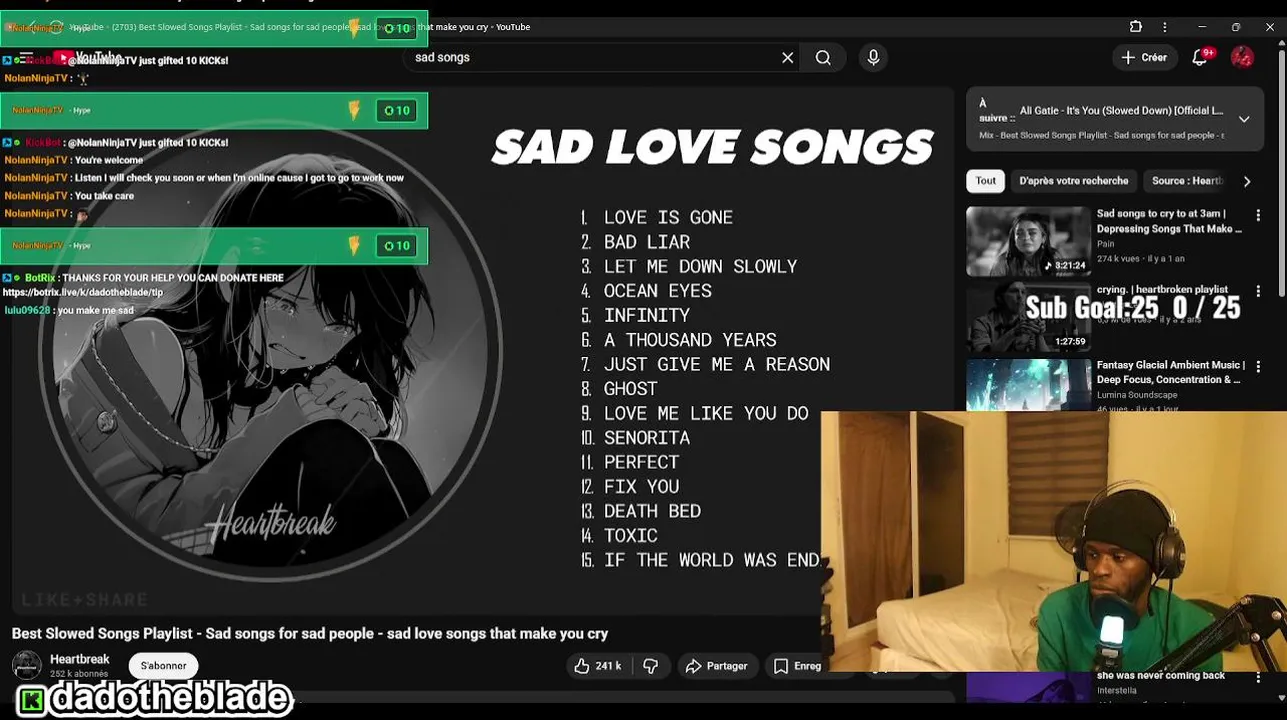
Task: Select the 'Source : Heartb…' filter chip
Action: 1187,181
